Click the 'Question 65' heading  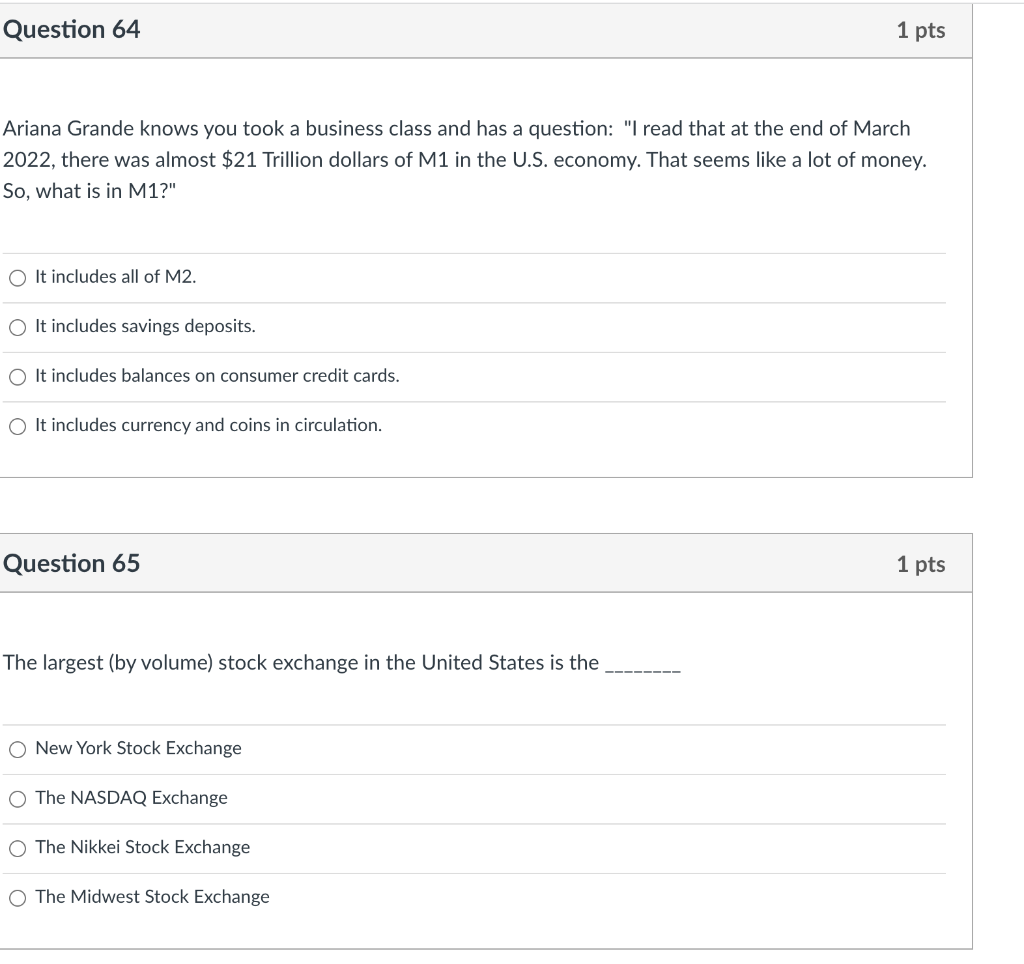pyautogui.click(x=72, y=564)
